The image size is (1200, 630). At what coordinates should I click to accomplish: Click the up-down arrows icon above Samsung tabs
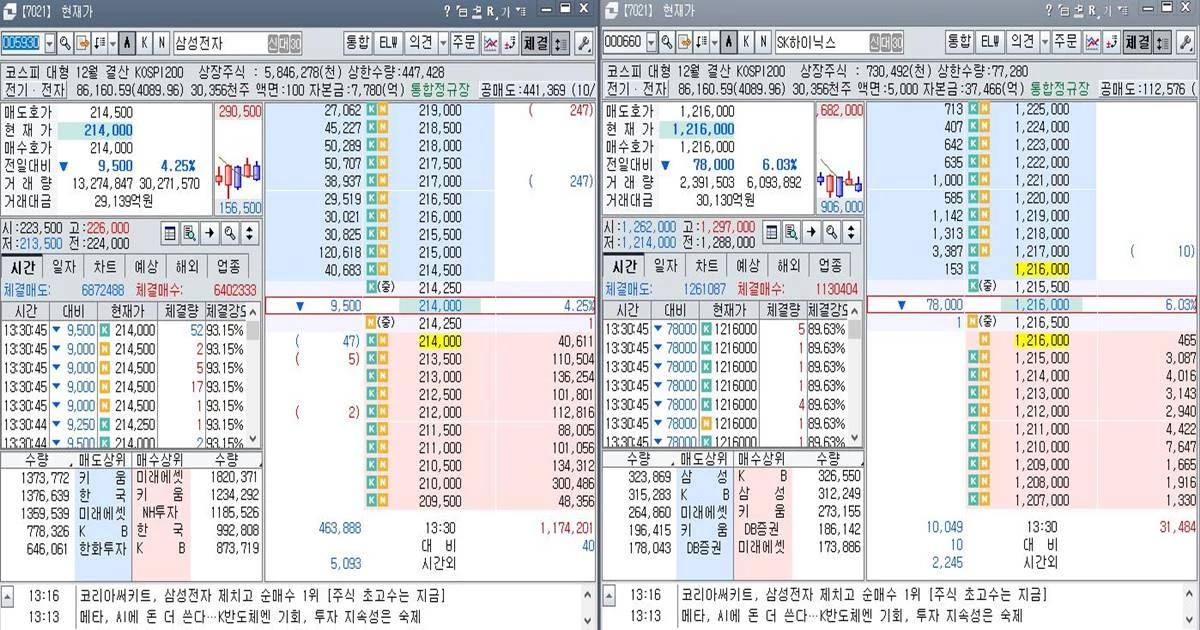249,233
